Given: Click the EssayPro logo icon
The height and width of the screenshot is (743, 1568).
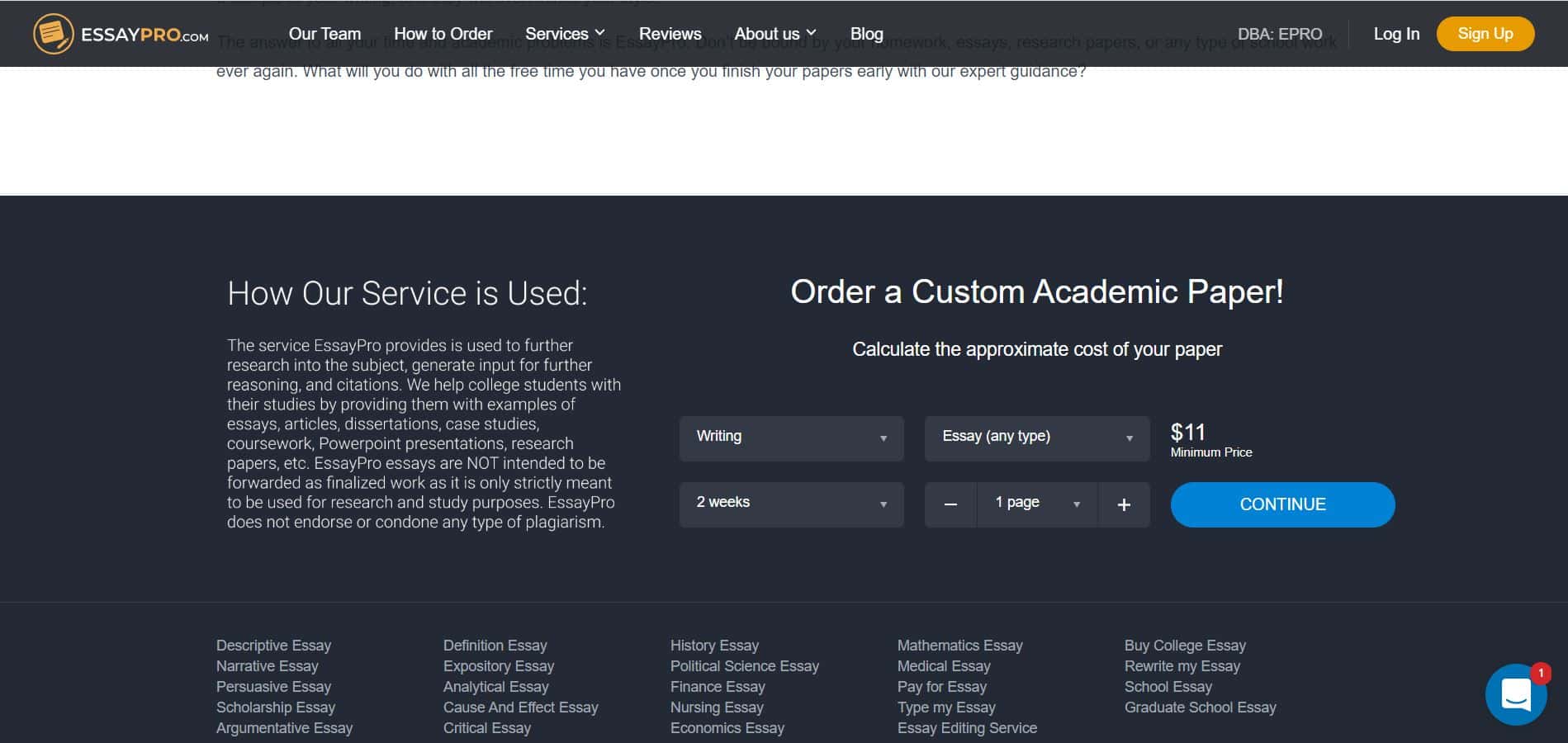Looking at the screenshot, I should (x=53, y=34).
